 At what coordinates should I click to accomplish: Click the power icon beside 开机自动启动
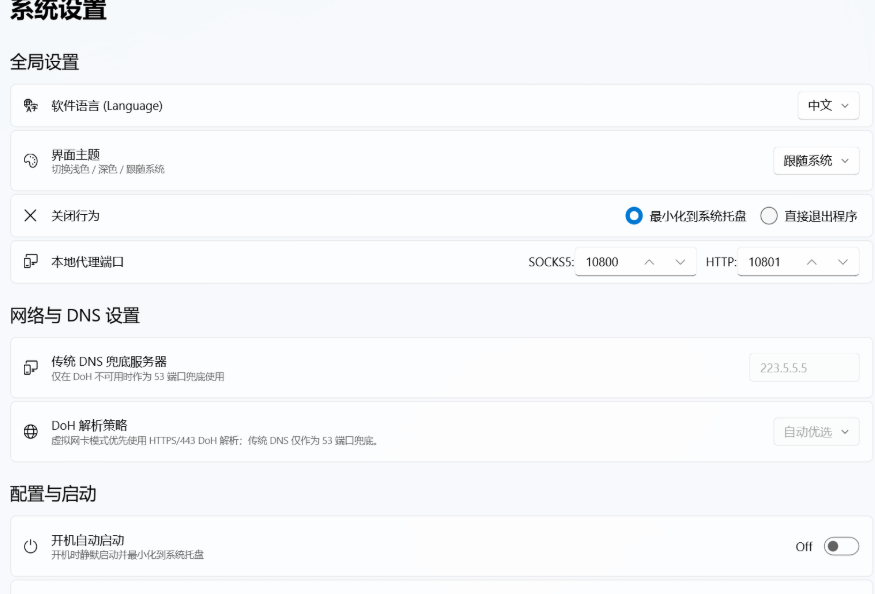coord(31,546)
